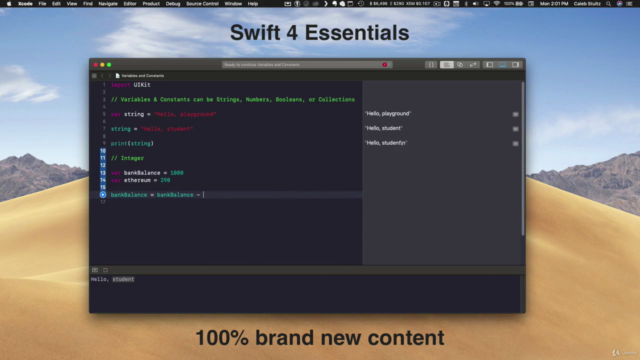
Task: Show Quick Look for "Hello, student" result
Action: 516,129
